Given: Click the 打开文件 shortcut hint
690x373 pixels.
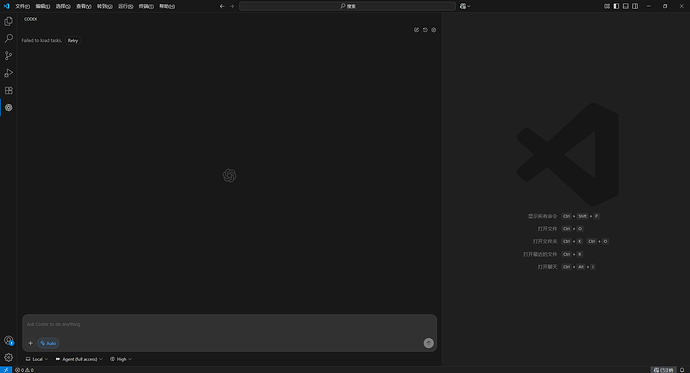Looking at the screenshot, I should point(547,229).
